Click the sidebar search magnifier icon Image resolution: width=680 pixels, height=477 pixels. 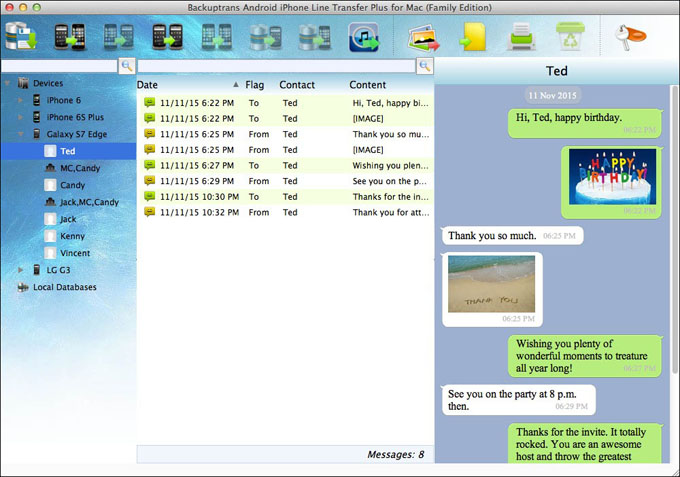(x=127, y=66)
